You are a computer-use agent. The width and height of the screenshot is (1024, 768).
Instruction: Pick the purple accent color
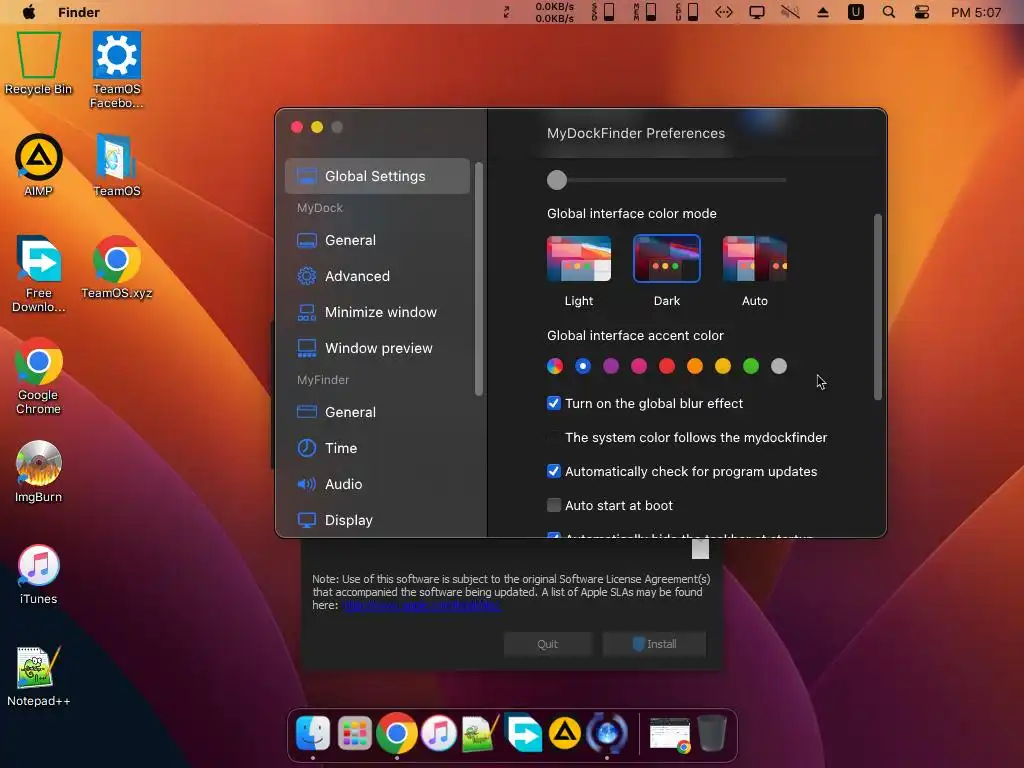coord(611,366)
